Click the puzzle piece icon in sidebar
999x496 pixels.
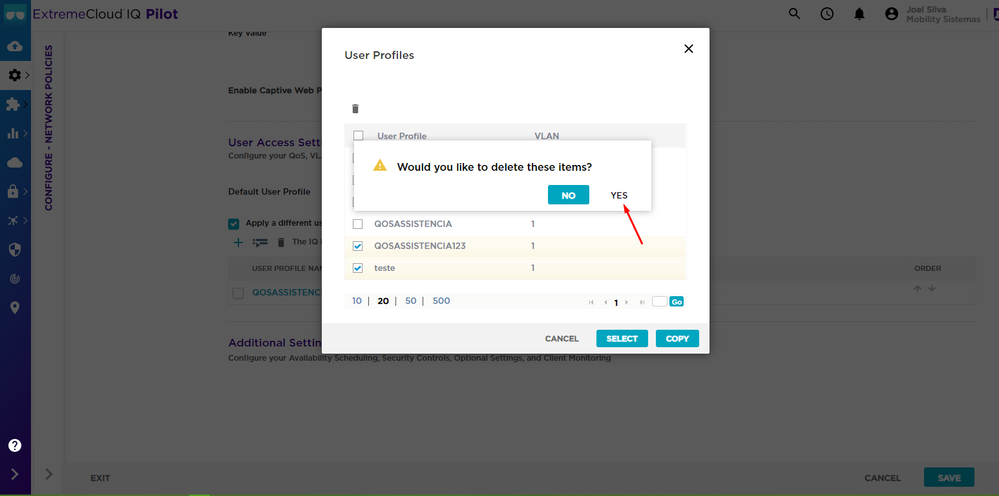pyautogui.click(x=14, y=104)
